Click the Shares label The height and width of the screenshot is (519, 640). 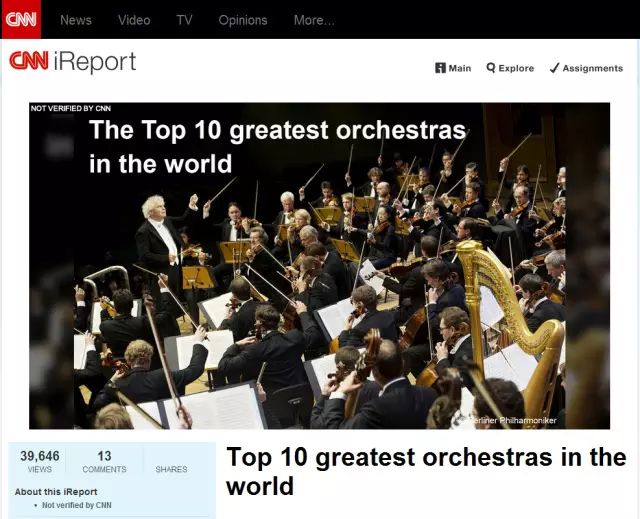[171, 469]
